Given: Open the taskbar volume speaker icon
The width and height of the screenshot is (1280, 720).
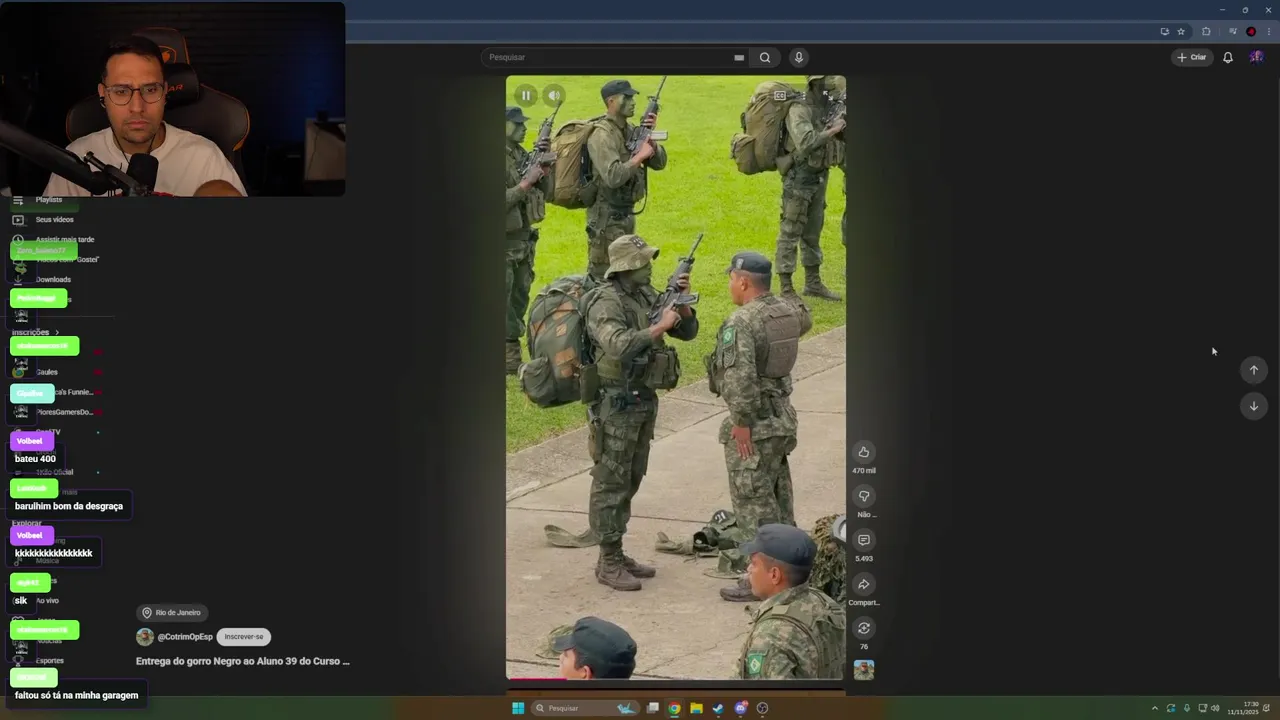Looking at the screenshot, I should click(x=1215, y=708).
